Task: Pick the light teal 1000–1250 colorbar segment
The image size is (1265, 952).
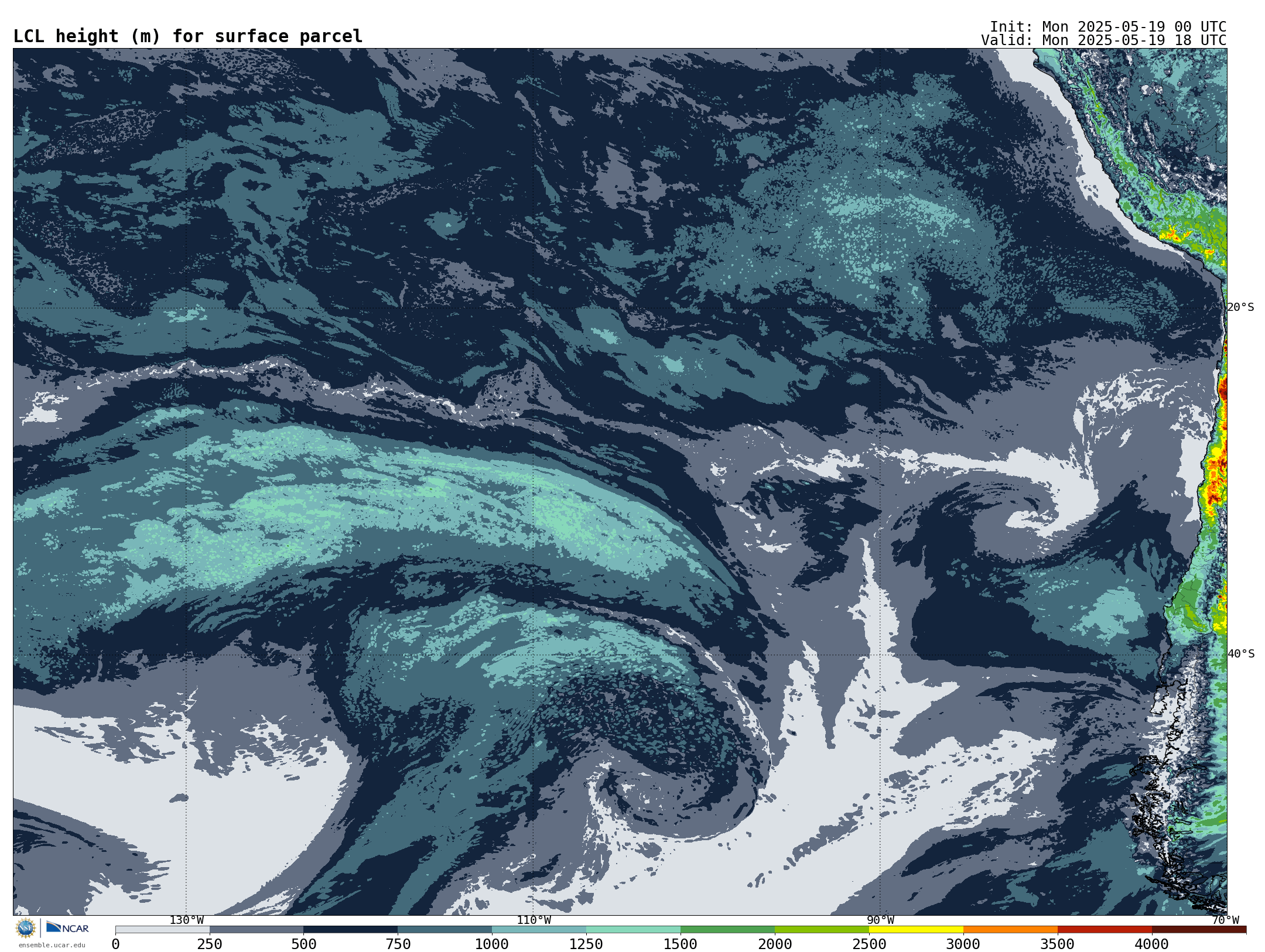Action: click(539, 930)
